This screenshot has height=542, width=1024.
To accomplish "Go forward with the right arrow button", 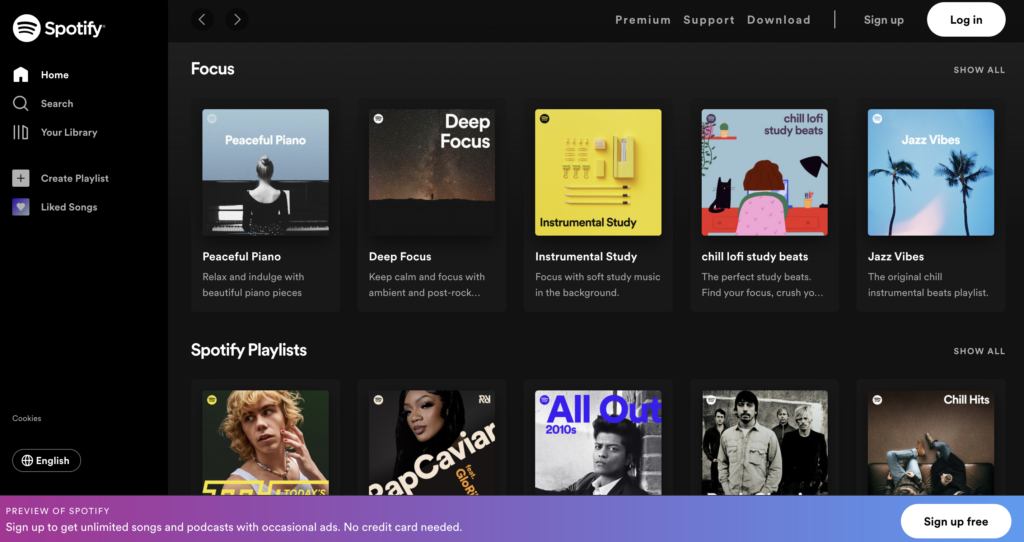I will click(x=237, y=20).
